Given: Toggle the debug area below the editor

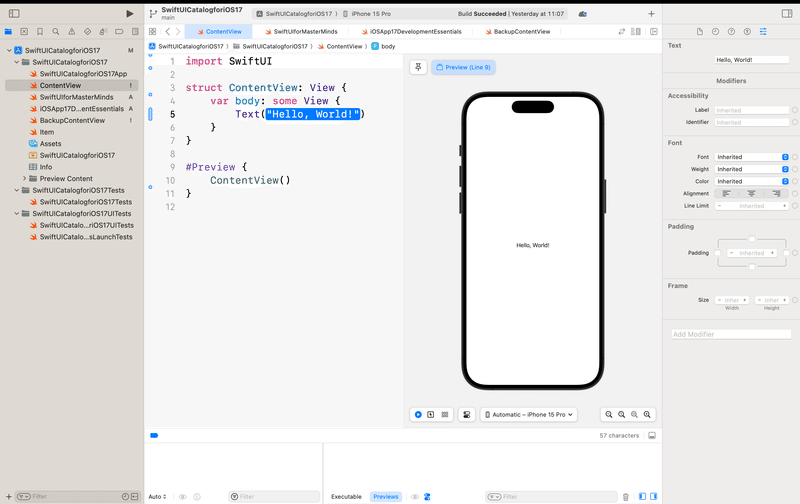Looking at the screenshot, I should (x=652, y=436).
